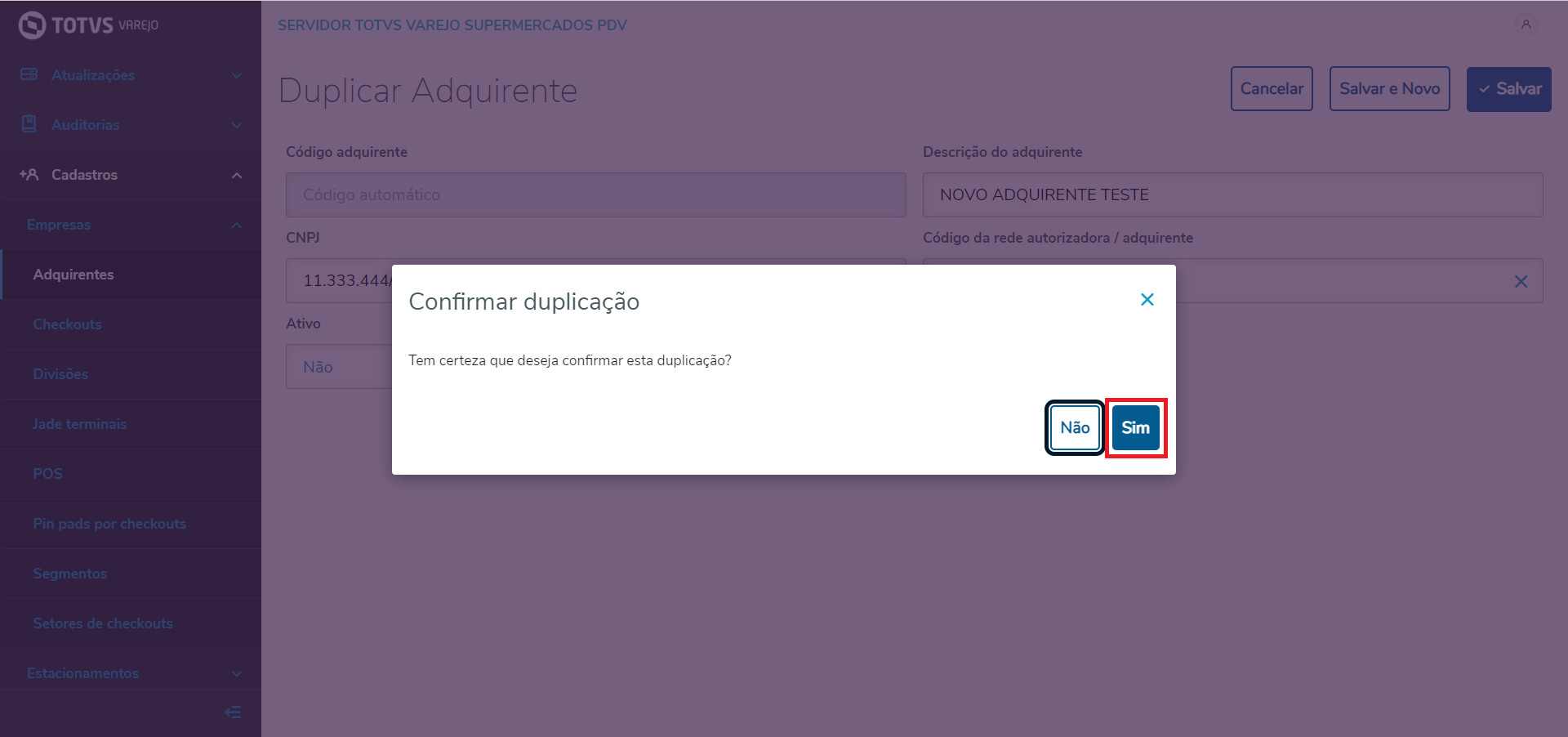This screenshot has width=1568, height=737.
Task: Collapse the sidebar using the arrow icon
Action: coord(233,712)
